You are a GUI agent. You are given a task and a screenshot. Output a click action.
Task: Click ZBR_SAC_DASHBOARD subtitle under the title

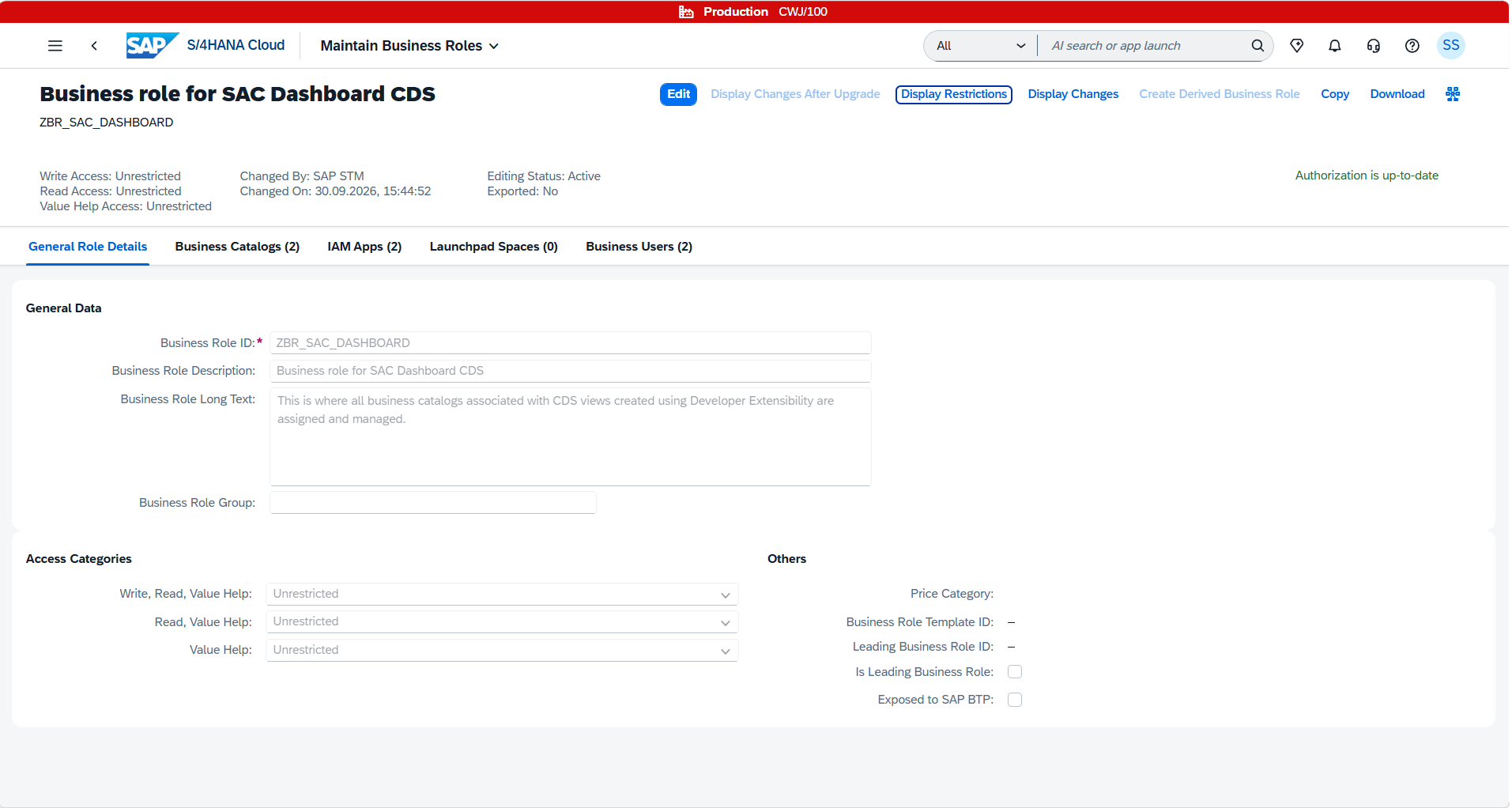tap(107, 123)
